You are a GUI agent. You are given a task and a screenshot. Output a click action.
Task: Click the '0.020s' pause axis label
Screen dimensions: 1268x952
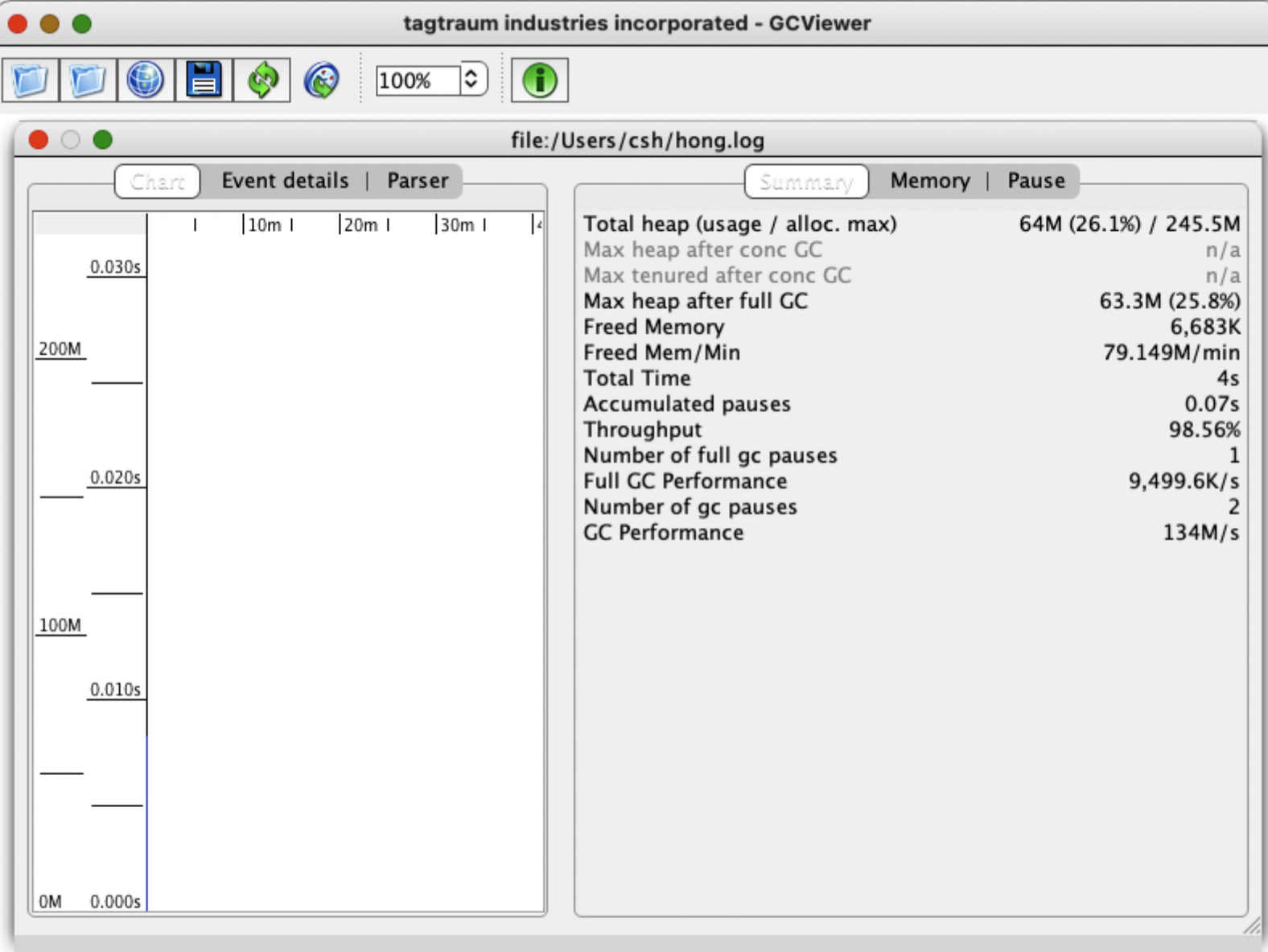[115, 477]
